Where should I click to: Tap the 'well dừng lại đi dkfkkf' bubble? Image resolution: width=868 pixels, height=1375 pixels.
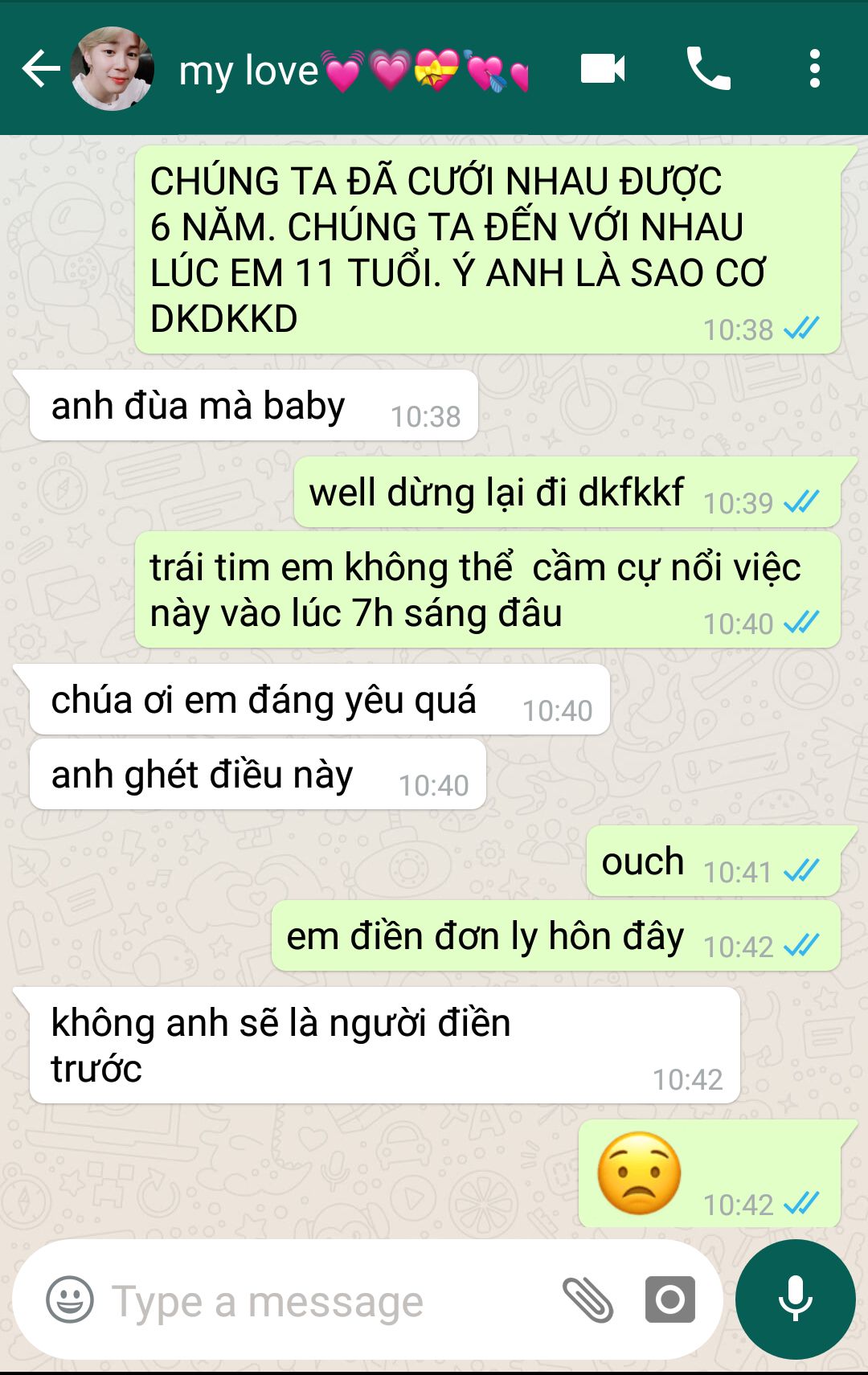tap(567, 493)
